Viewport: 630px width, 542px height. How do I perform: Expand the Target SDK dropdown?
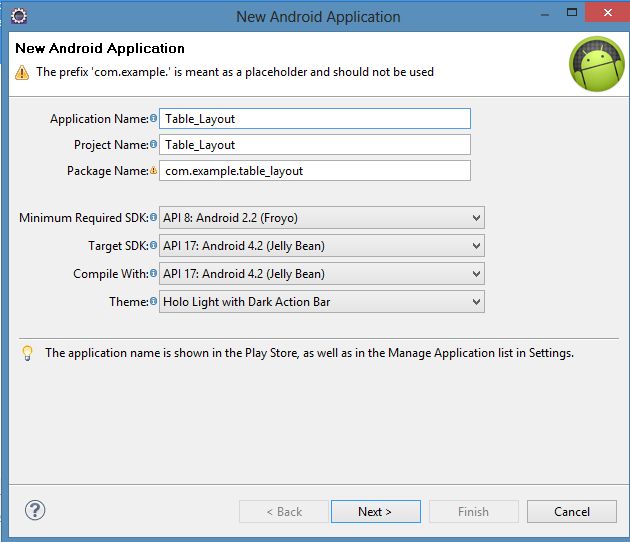pyautogui.click(x=321, y=246)
